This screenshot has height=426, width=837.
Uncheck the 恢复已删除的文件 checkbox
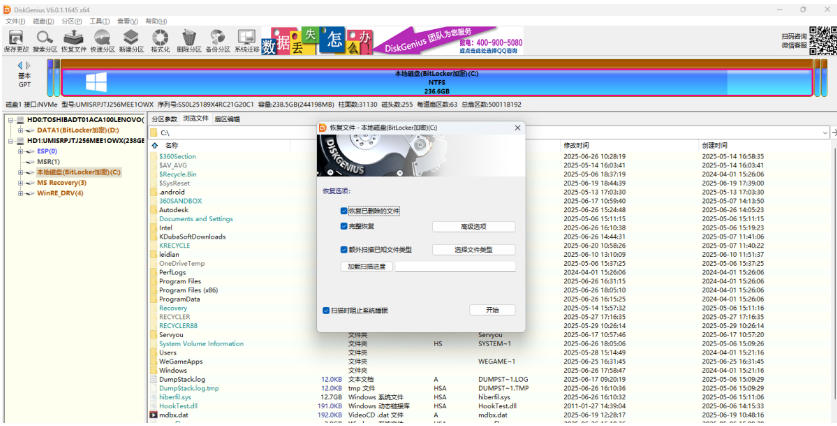click(x=344, y=211)
